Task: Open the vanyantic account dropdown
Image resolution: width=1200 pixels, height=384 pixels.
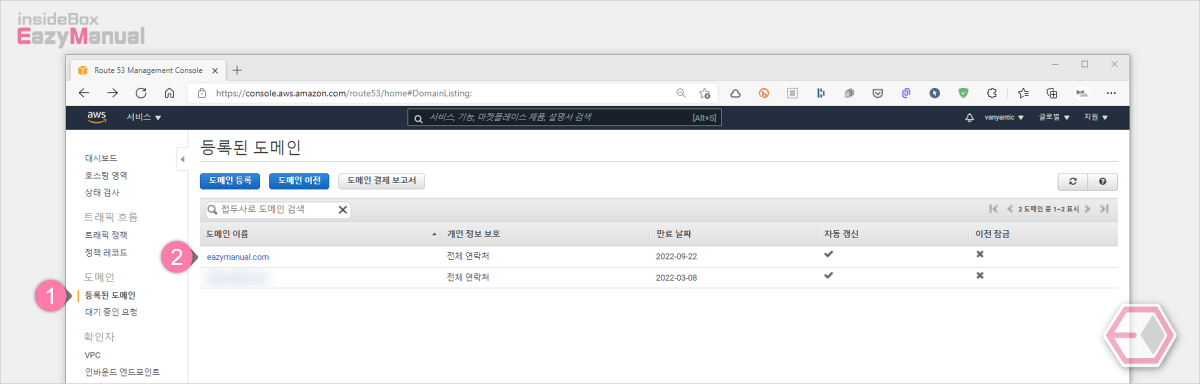Action: click(x=1004, y=117)
